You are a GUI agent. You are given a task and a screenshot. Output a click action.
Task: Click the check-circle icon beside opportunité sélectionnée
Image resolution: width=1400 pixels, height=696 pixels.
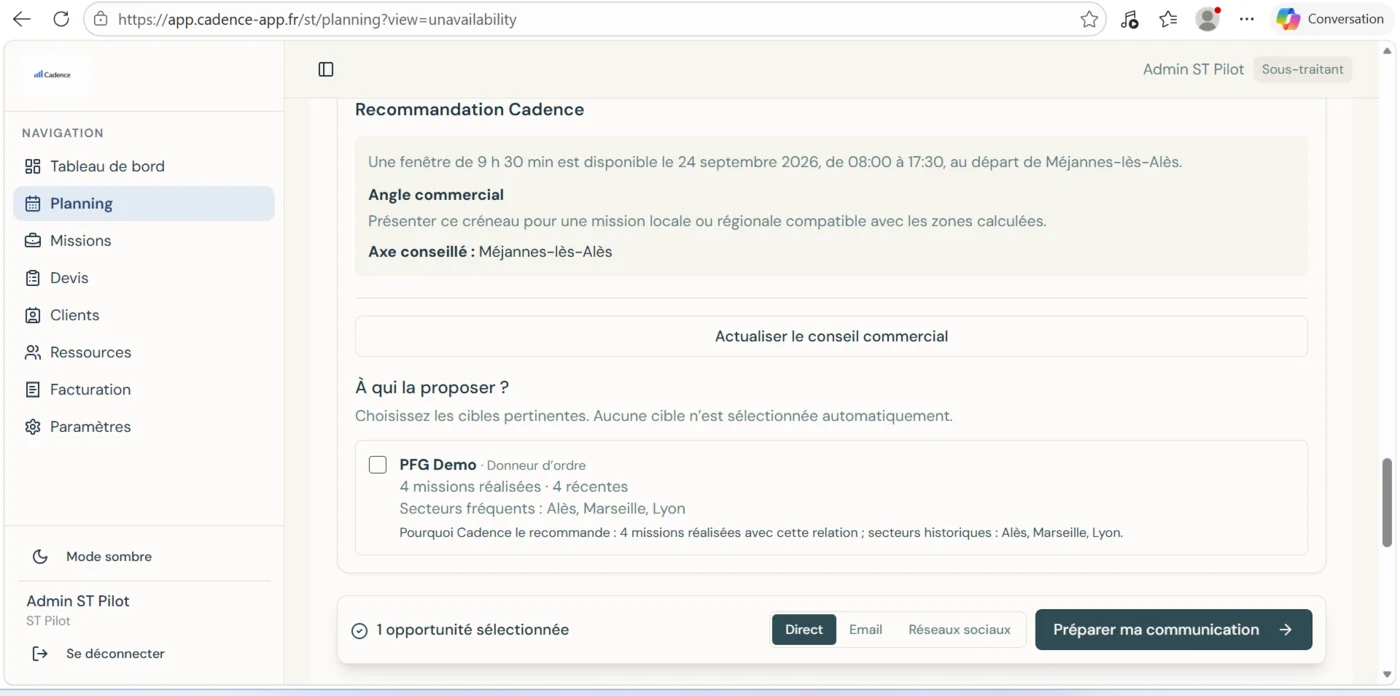pyautogui.click(x=360, y=630)
